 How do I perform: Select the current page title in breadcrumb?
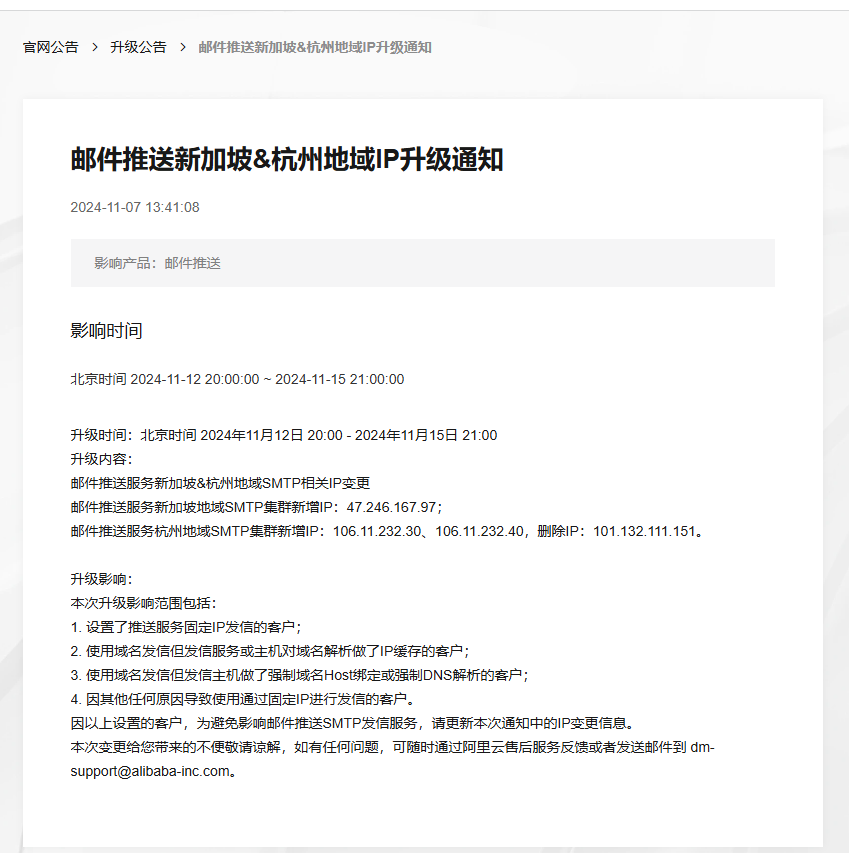click(314, 47)
